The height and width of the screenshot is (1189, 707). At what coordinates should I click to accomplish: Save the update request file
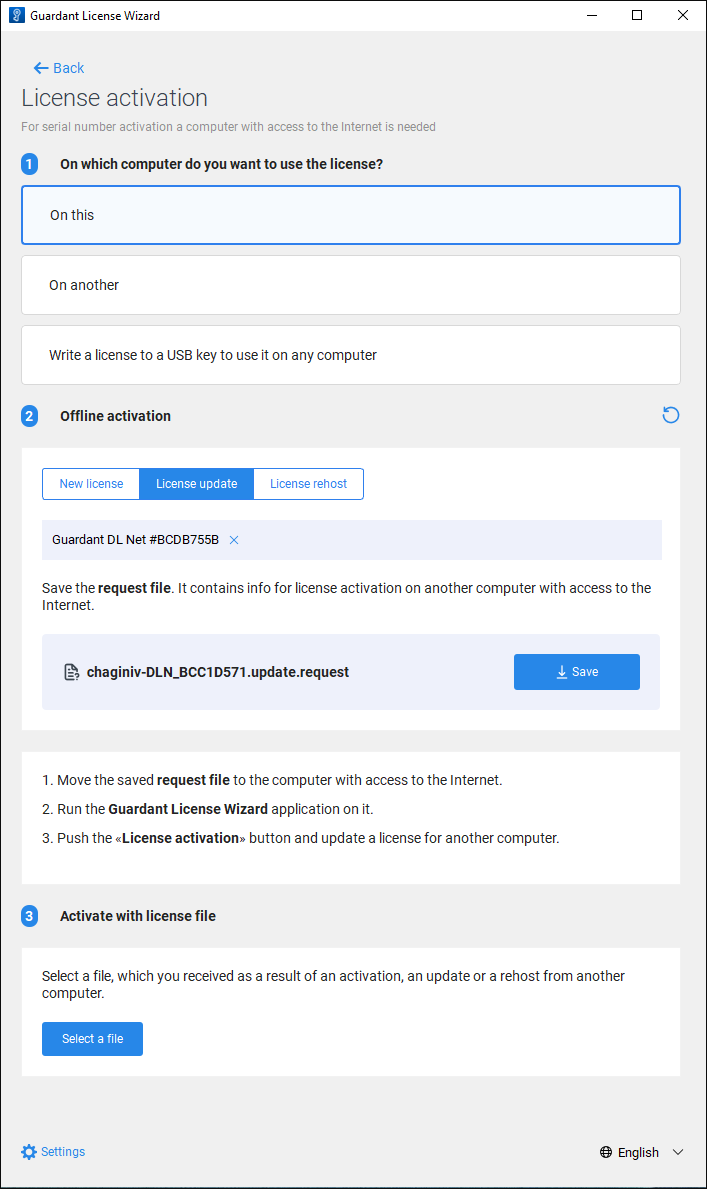click(576, 672)
